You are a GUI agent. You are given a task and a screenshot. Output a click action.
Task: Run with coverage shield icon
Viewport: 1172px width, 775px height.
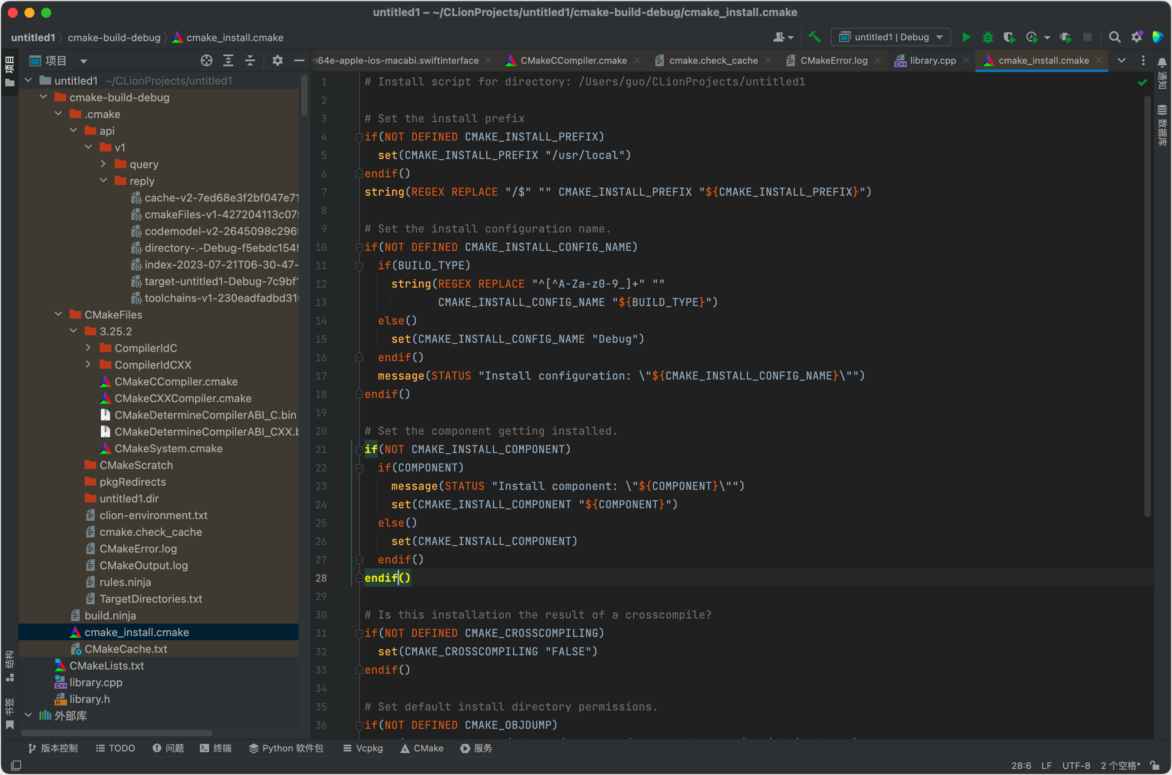(1009, 37)
